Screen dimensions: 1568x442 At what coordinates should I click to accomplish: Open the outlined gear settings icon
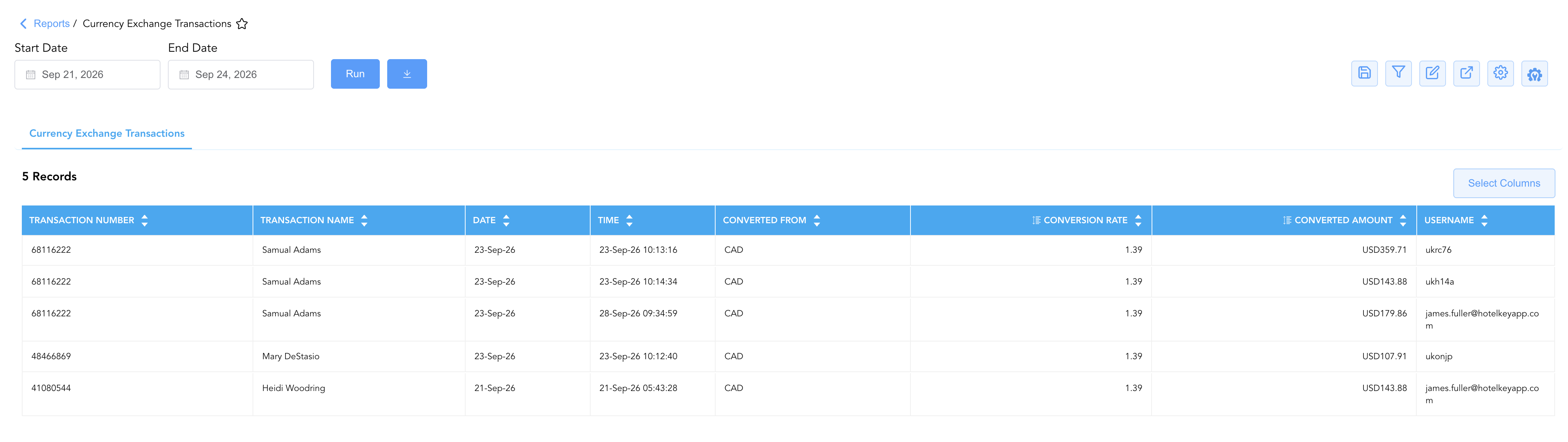tap(1500, 74)
